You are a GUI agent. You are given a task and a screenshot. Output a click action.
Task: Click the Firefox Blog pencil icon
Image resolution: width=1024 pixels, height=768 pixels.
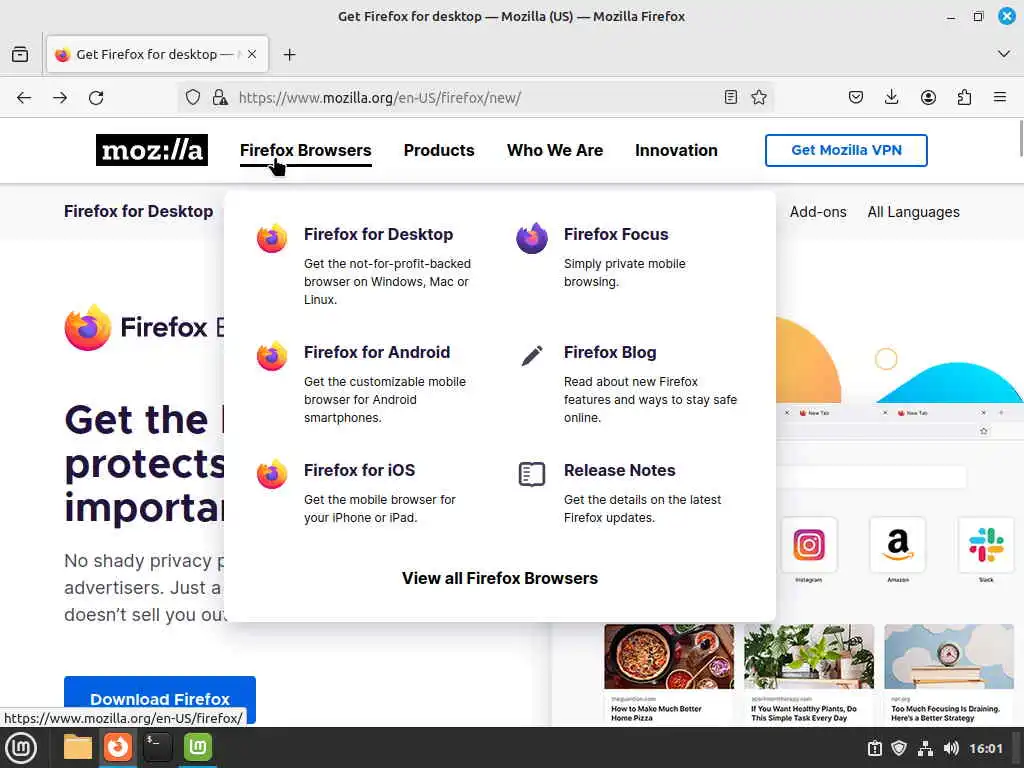pos(532,356)
